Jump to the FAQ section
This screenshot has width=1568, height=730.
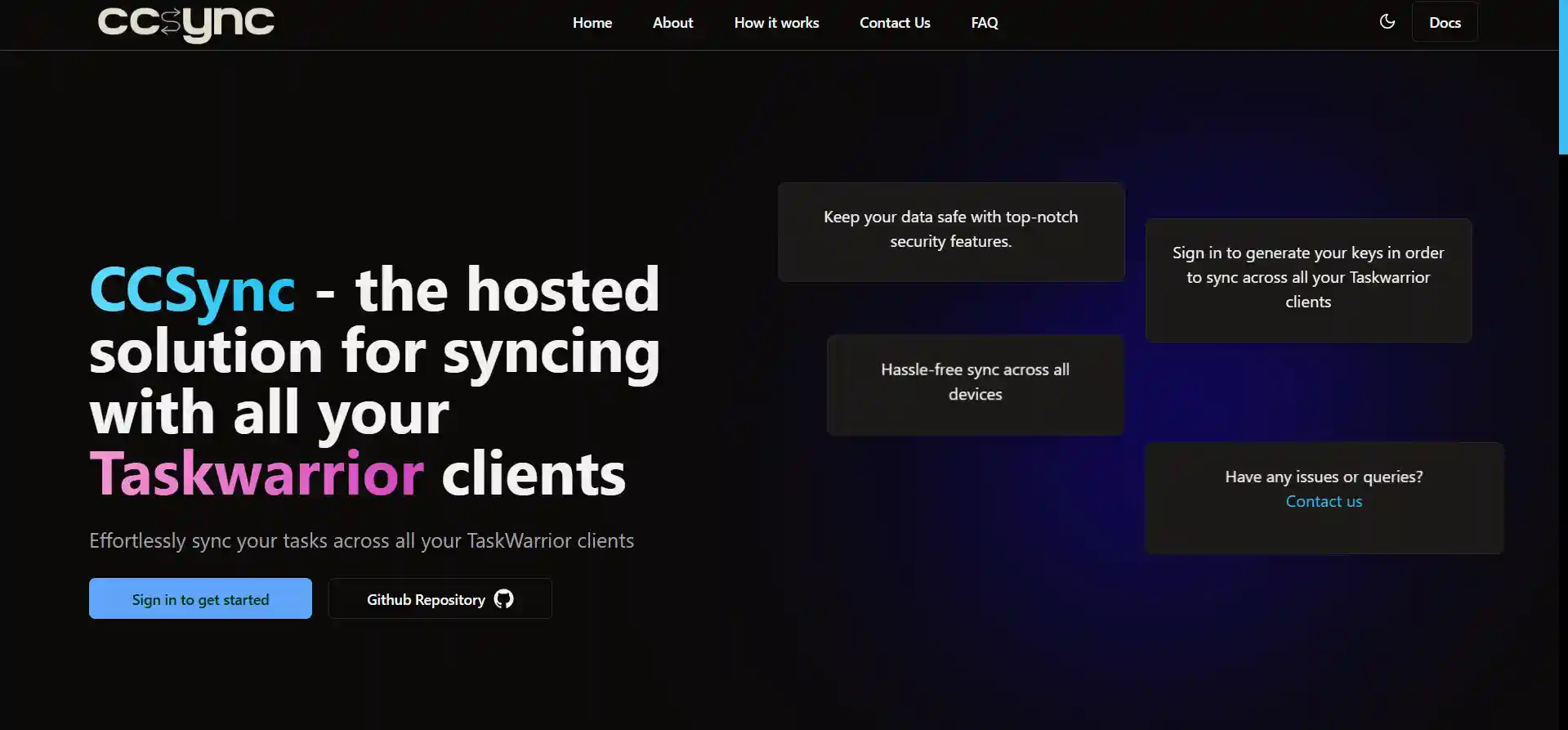point(985,23)
